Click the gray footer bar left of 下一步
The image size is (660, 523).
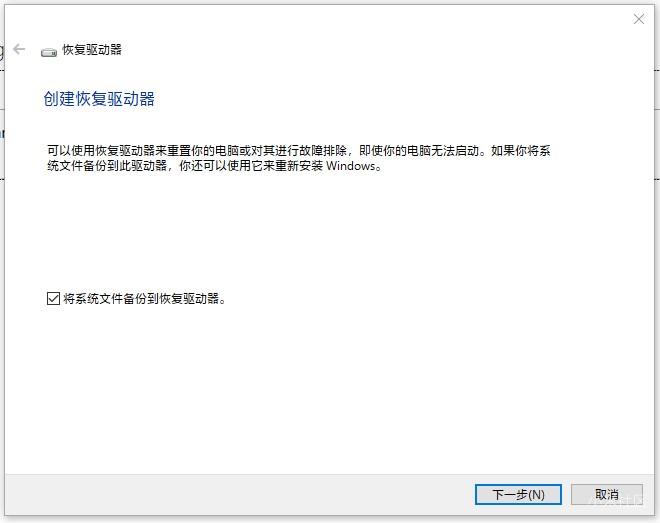(240, 494)
